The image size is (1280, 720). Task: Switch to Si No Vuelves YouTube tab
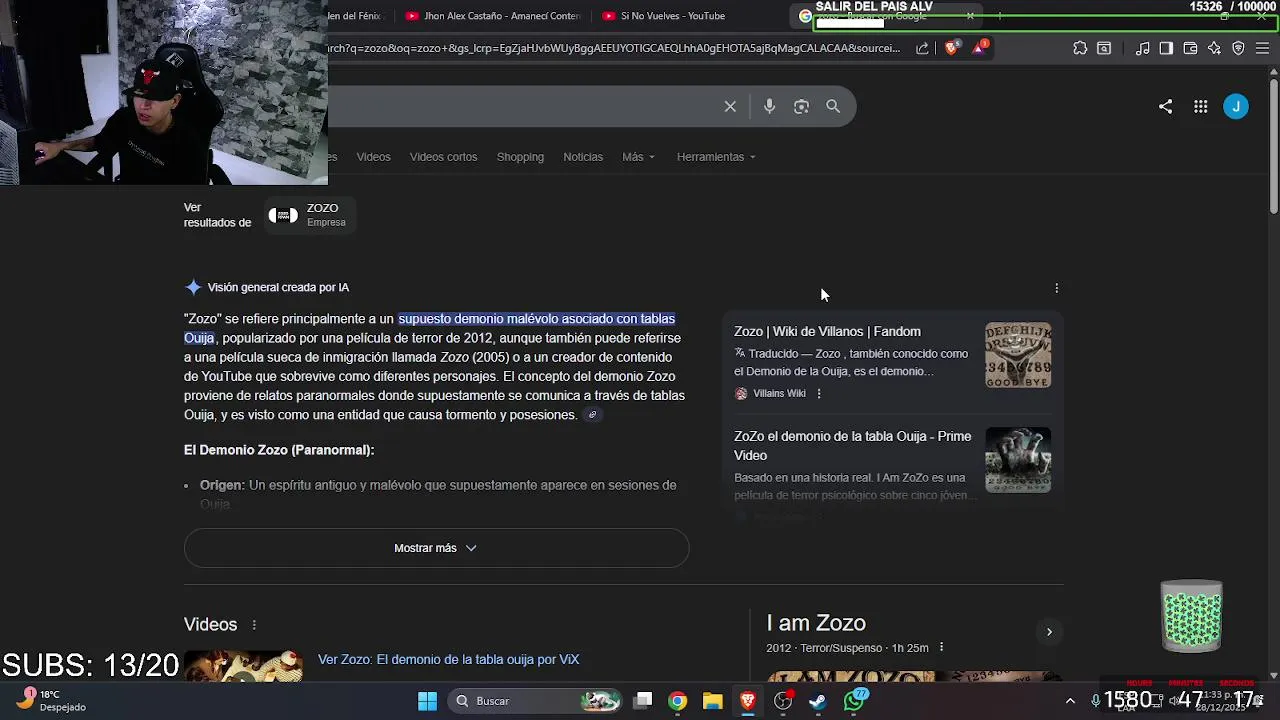[664, 16]
